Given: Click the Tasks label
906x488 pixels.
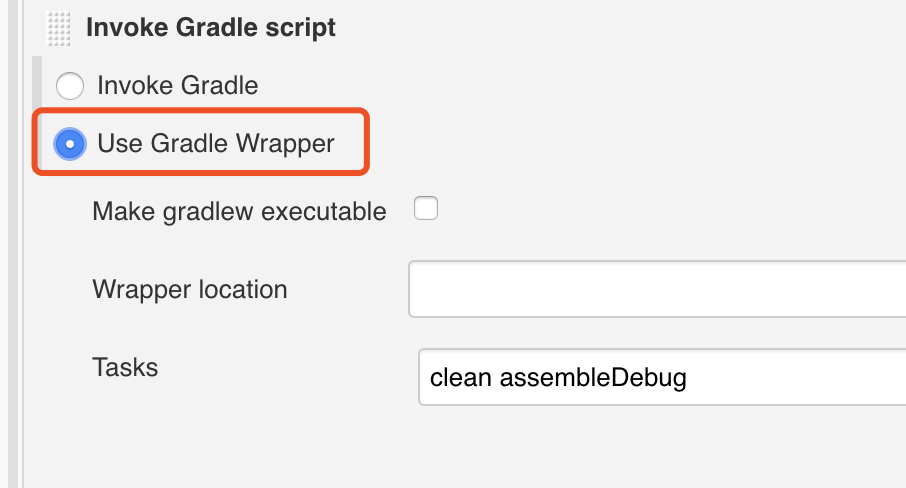Looking at the screenshot, I should [x=125, y=367].
